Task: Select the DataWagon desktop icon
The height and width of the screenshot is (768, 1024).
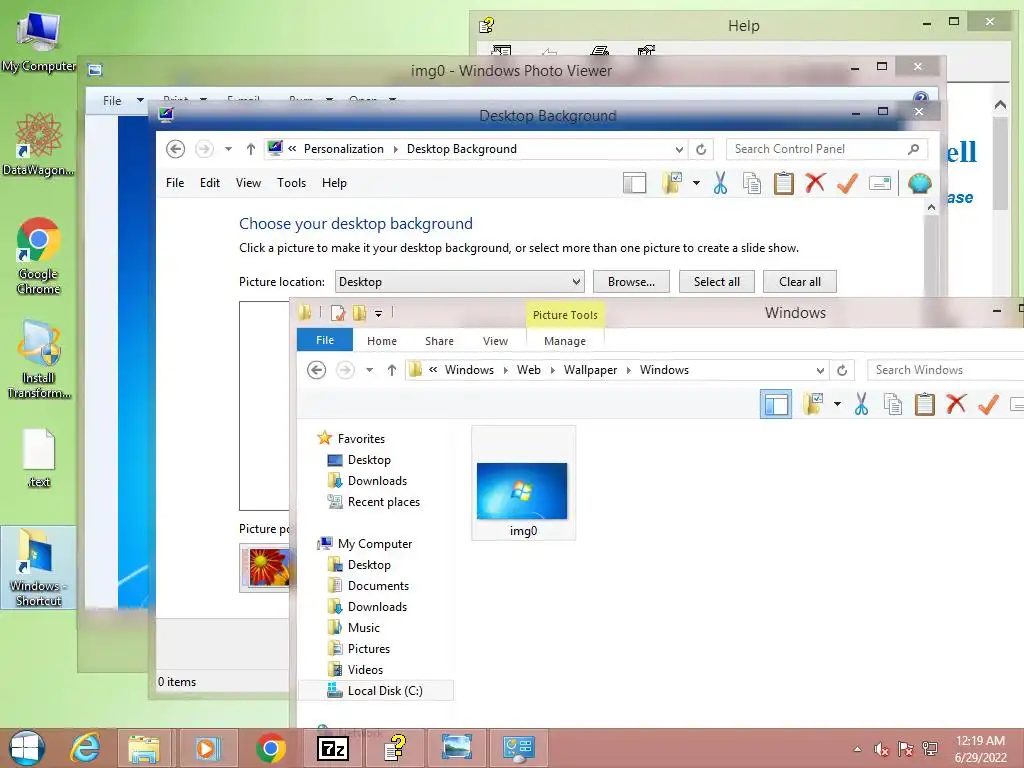Action: coord(39,144)
